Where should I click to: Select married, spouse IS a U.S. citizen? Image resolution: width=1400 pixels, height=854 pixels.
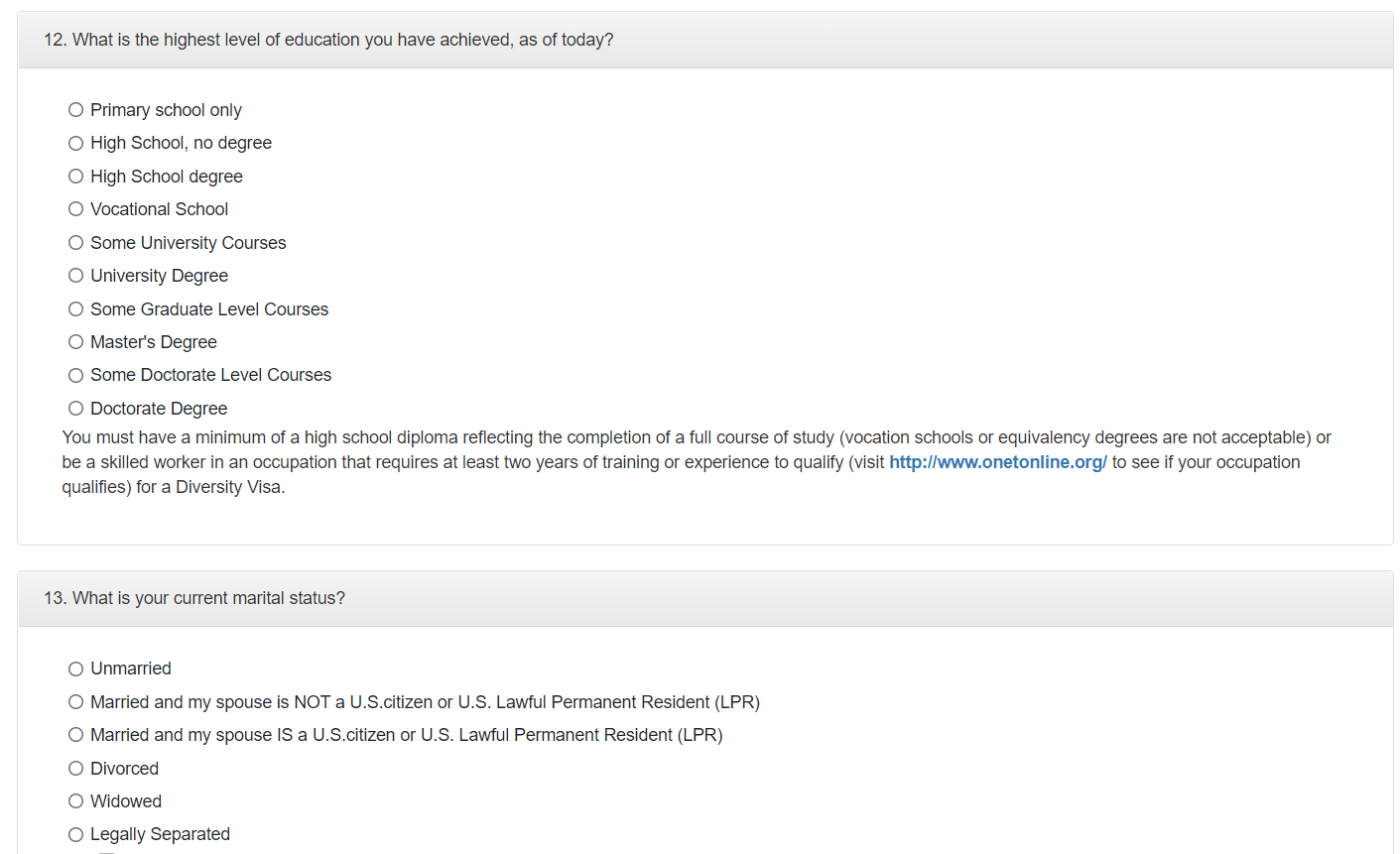tap(75, 735)
